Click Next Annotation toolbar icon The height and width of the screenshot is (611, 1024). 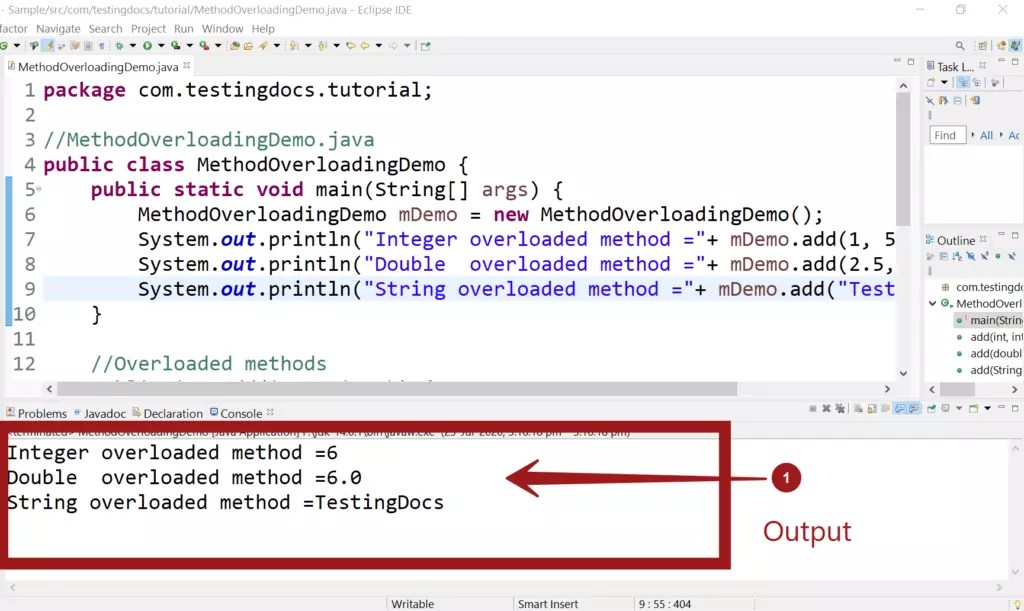293,46
